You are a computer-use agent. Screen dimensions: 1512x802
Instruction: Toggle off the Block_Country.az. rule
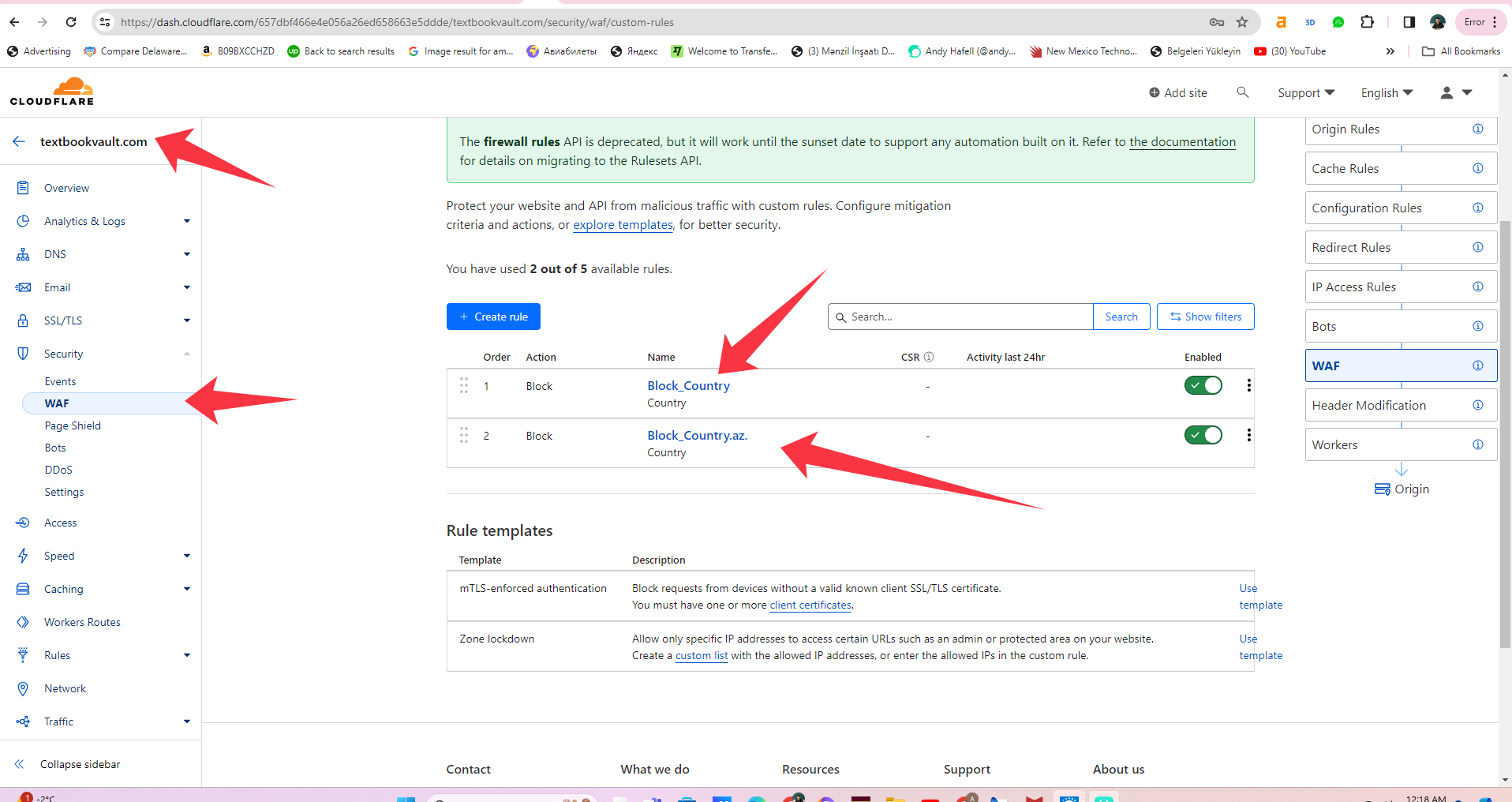click(x=1203, y=434)
